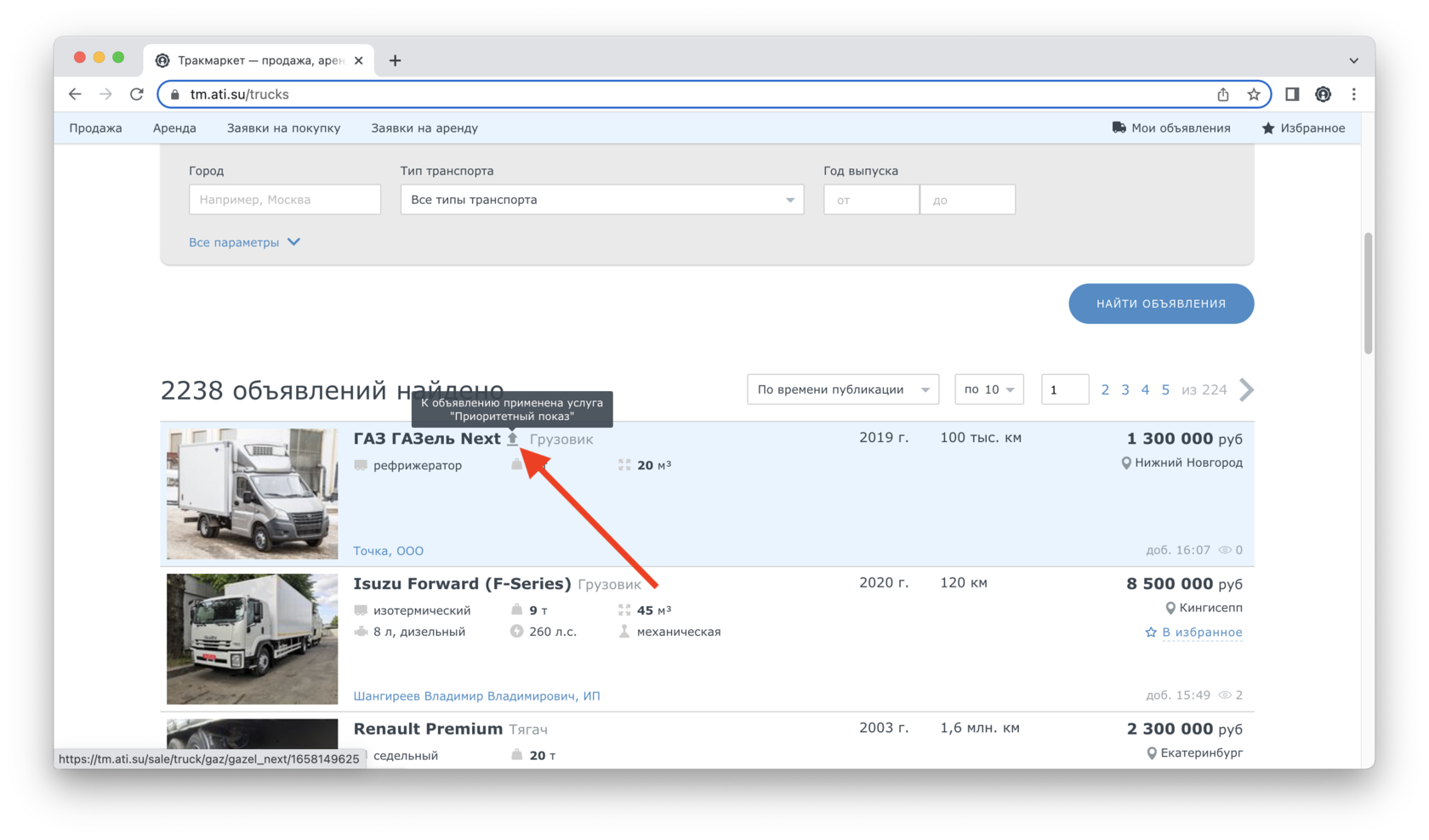Open seller Точка, ООО
This screenshot has width=1429, height=840.
(x=388, y=551)
